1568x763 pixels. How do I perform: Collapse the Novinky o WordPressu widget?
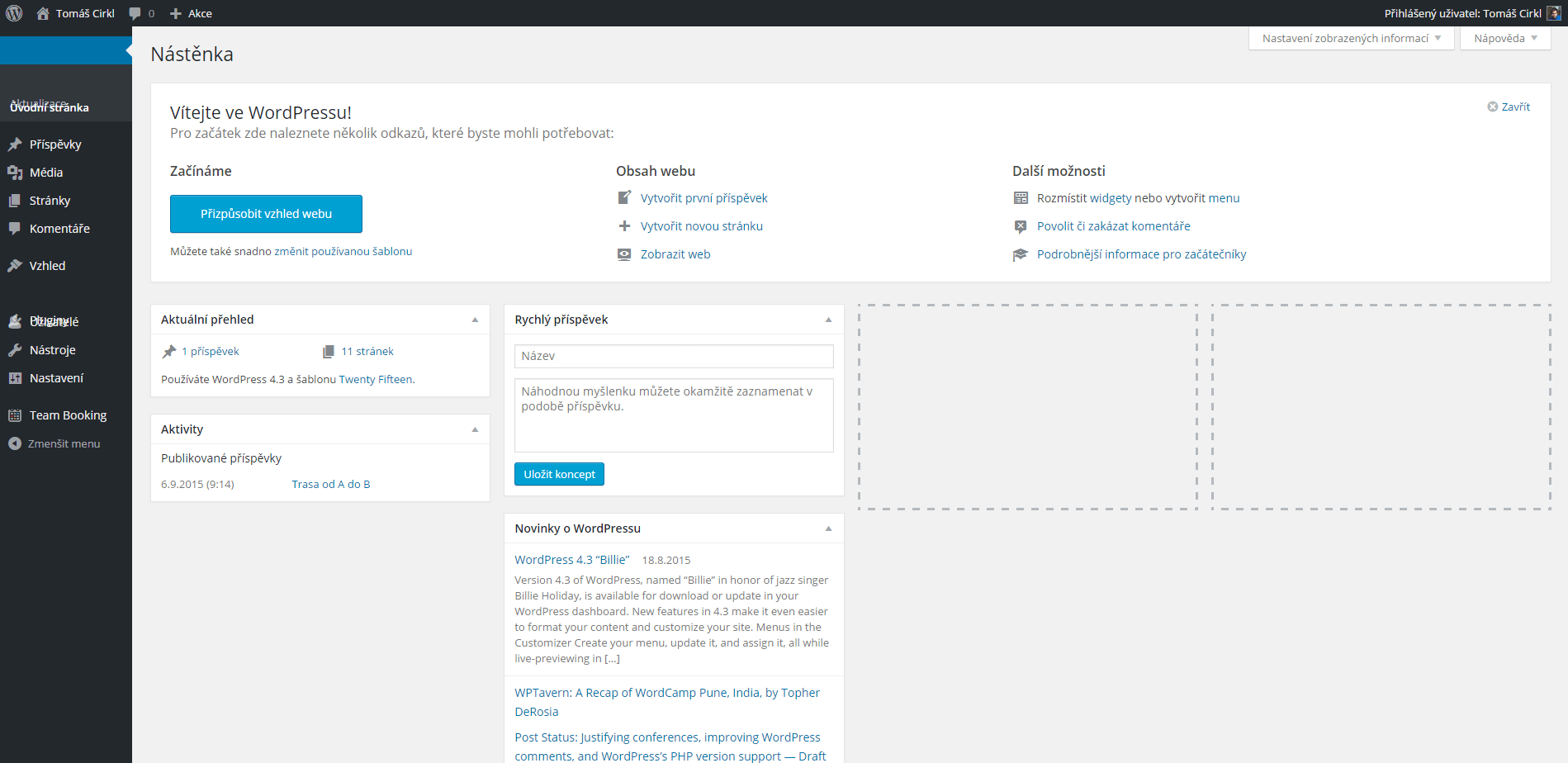click(x=828, y=528)
